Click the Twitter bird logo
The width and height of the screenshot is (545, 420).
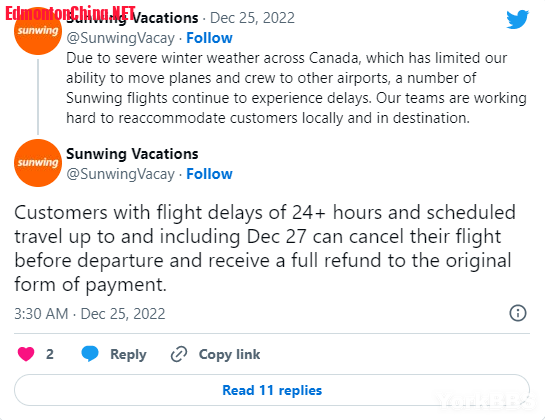518,19
